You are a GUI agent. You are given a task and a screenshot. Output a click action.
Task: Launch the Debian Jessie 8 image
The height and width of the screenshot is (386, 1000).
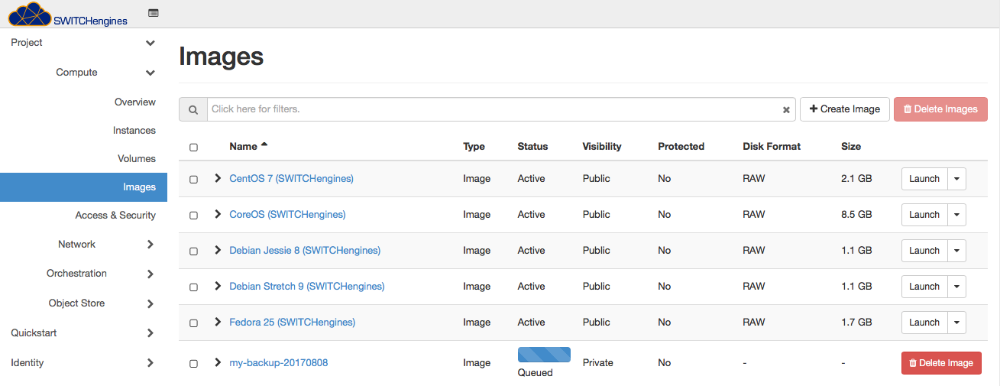(x=924, y=250)
